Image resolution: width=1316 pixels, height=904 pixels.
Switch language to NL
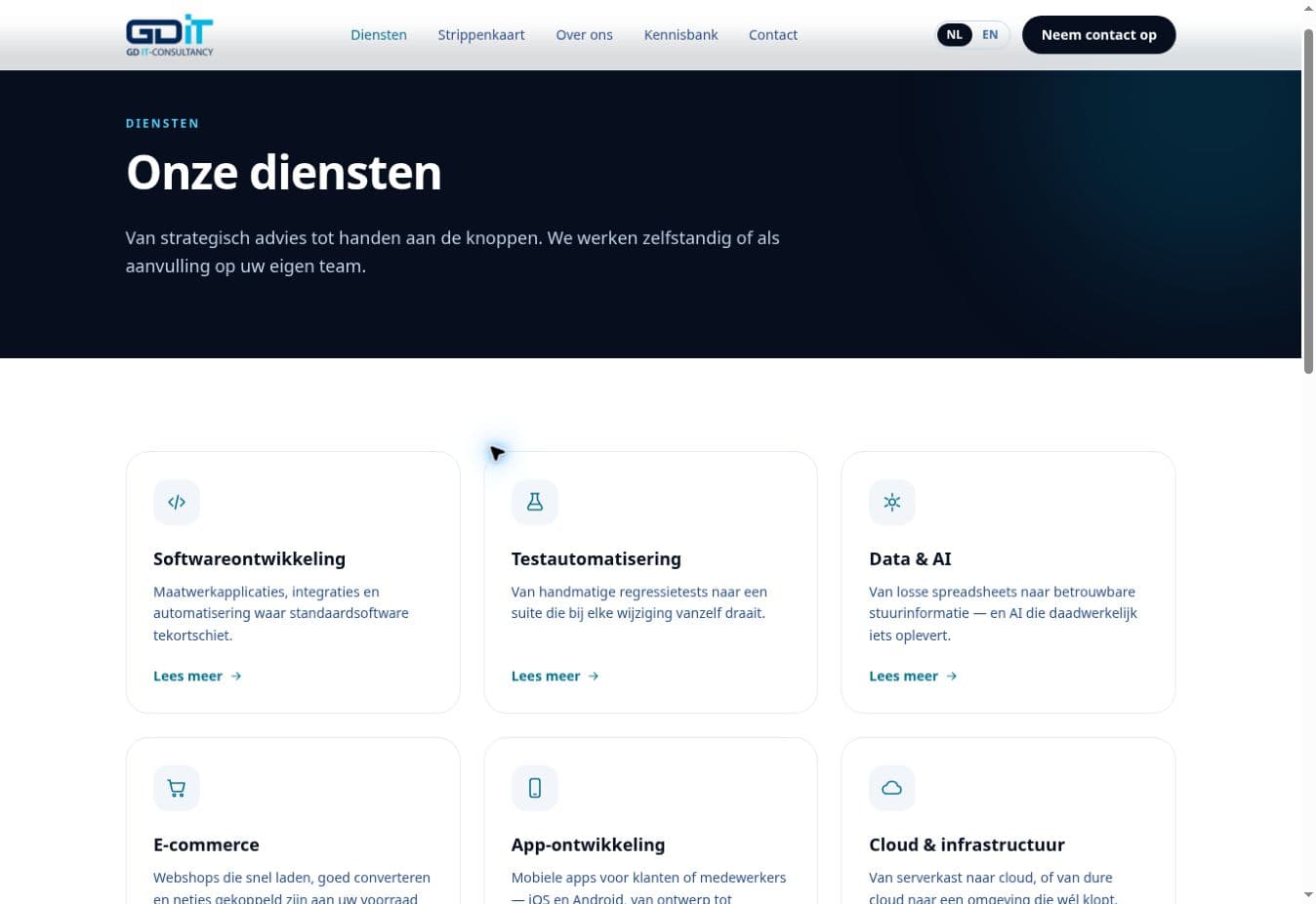click(x=954, y=34)
